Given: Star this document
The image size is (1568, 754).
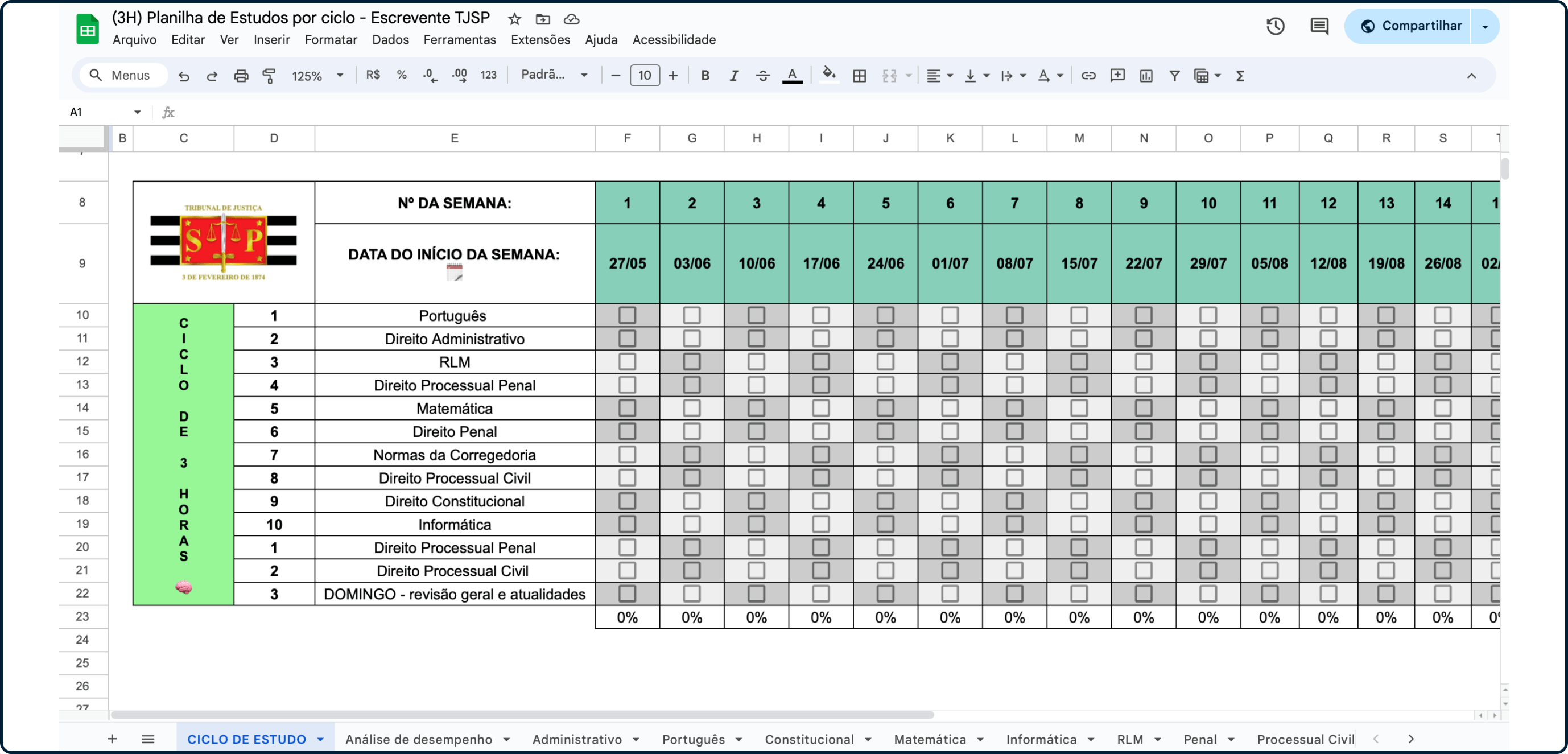Looking at the screenshot, I should (514, 19).
